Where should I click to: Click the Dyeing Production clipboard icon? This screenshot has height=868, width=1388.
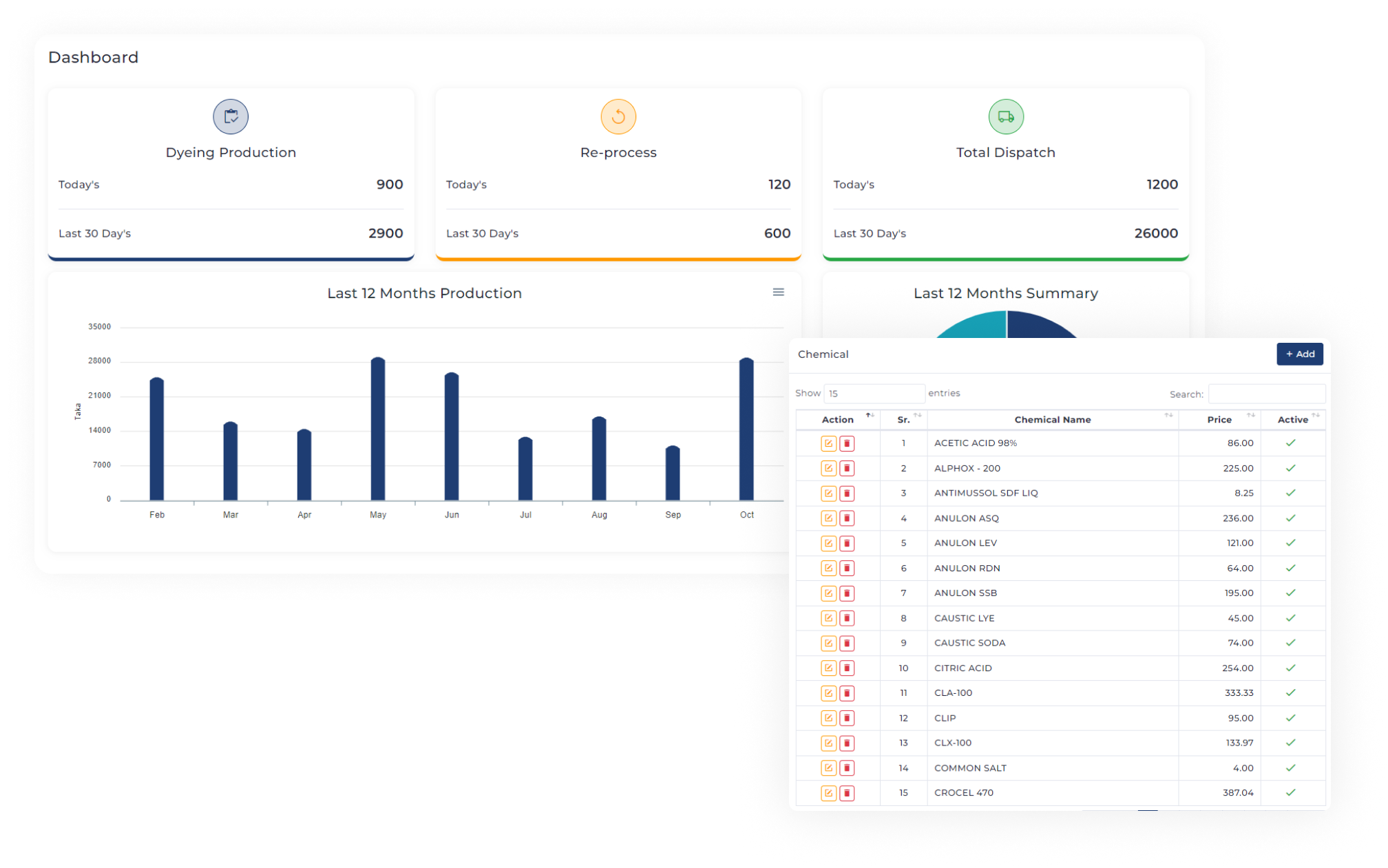(x=231, y=116)
